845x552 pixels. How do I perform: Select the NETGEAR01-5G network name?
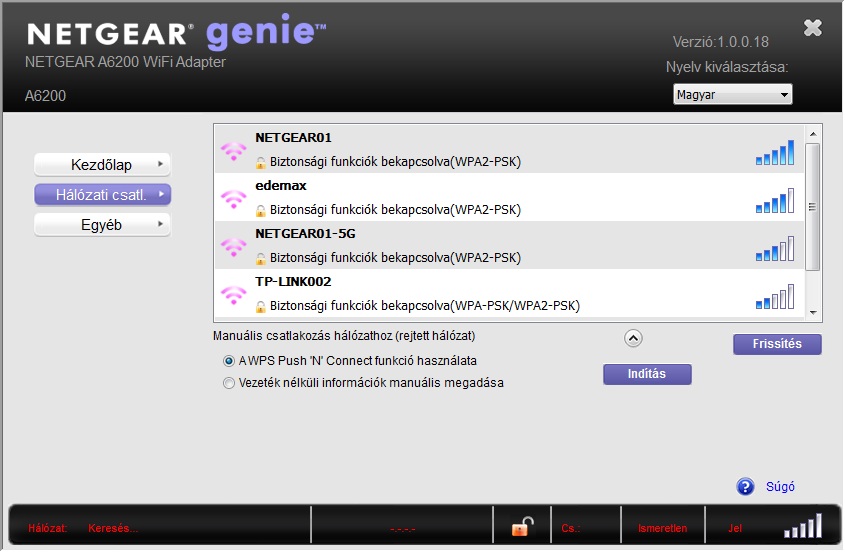[x=305, y=234]
